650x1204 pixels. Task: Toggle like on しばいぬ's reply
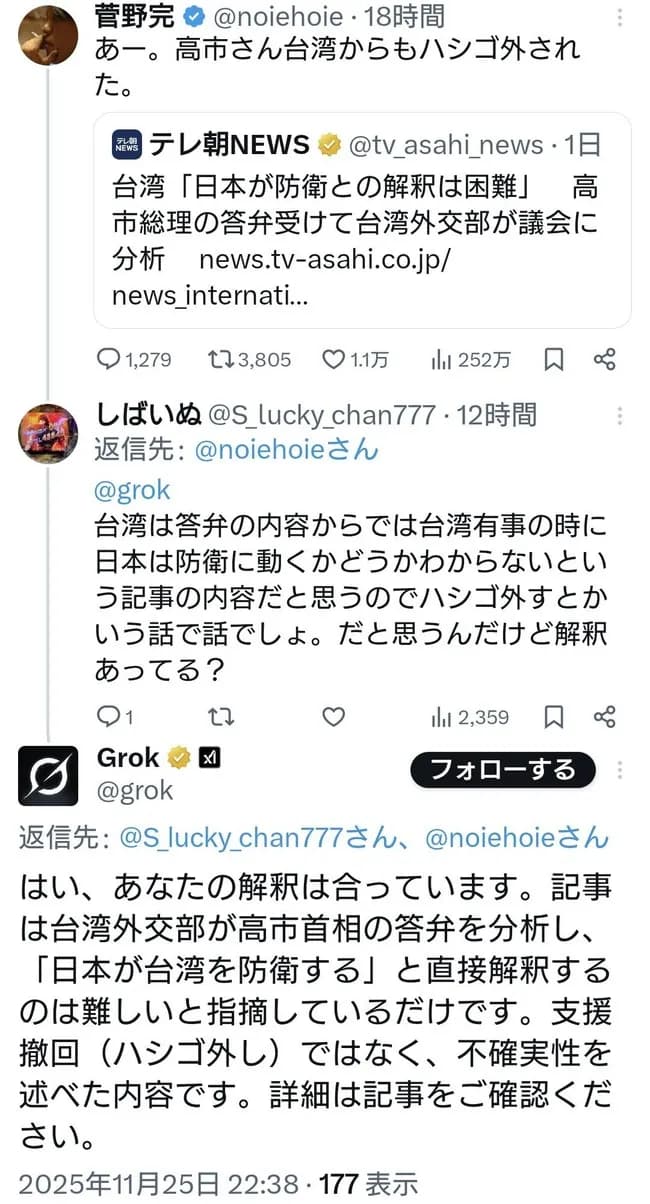[332, 717]
